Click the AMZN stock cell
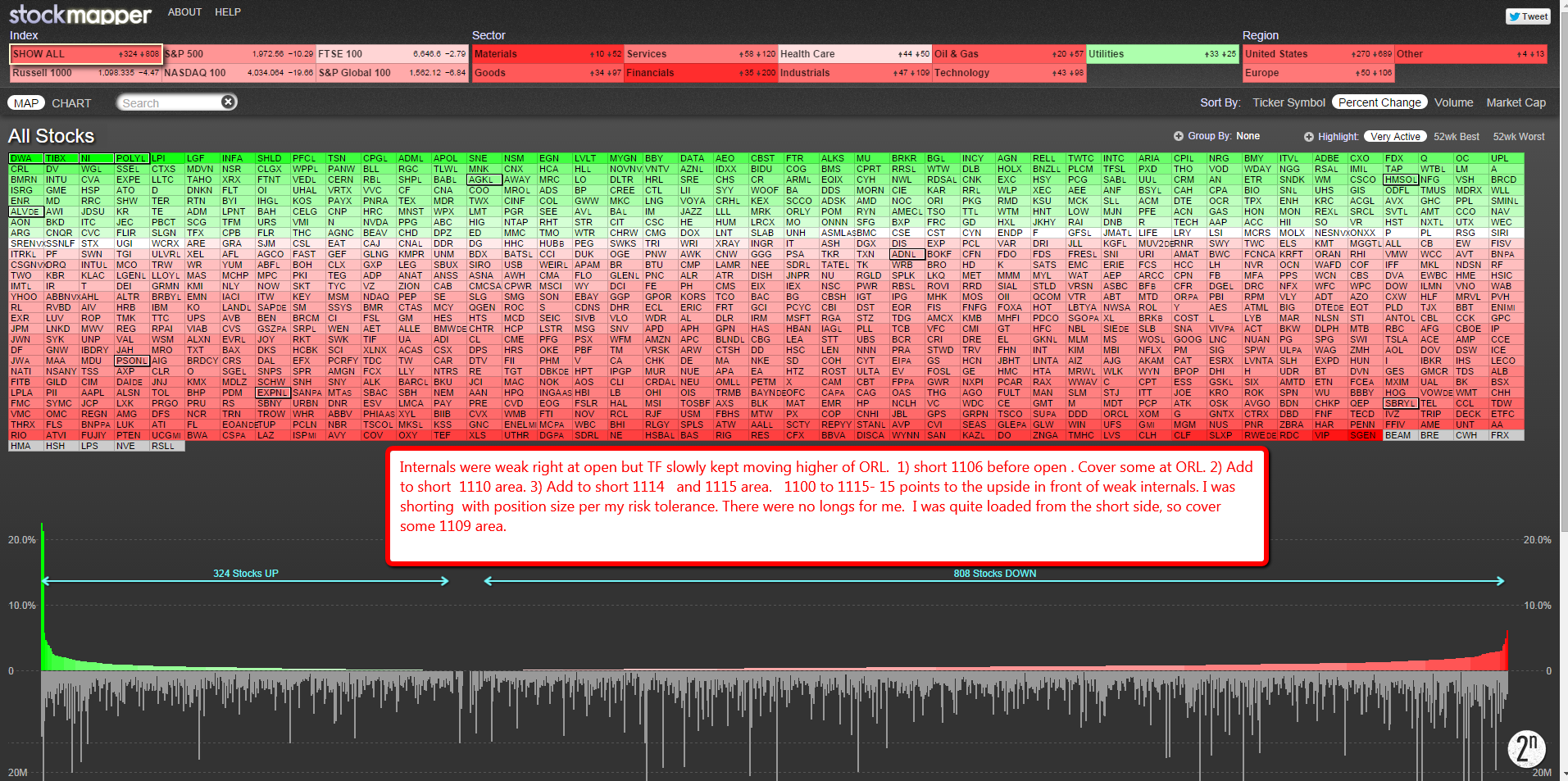This screenshot has height=781, width=1568. (x=661, y=339)
